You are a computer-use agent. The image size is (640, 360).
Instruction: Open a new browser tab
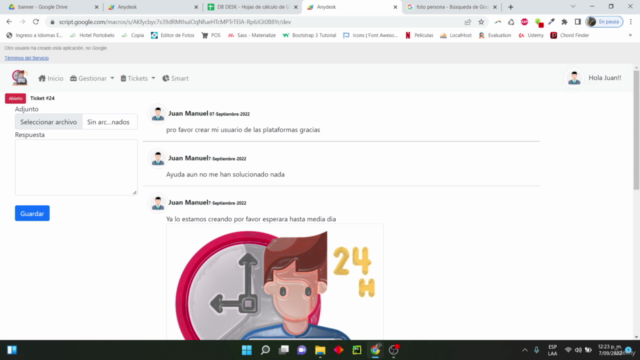[x=511, y=7]
